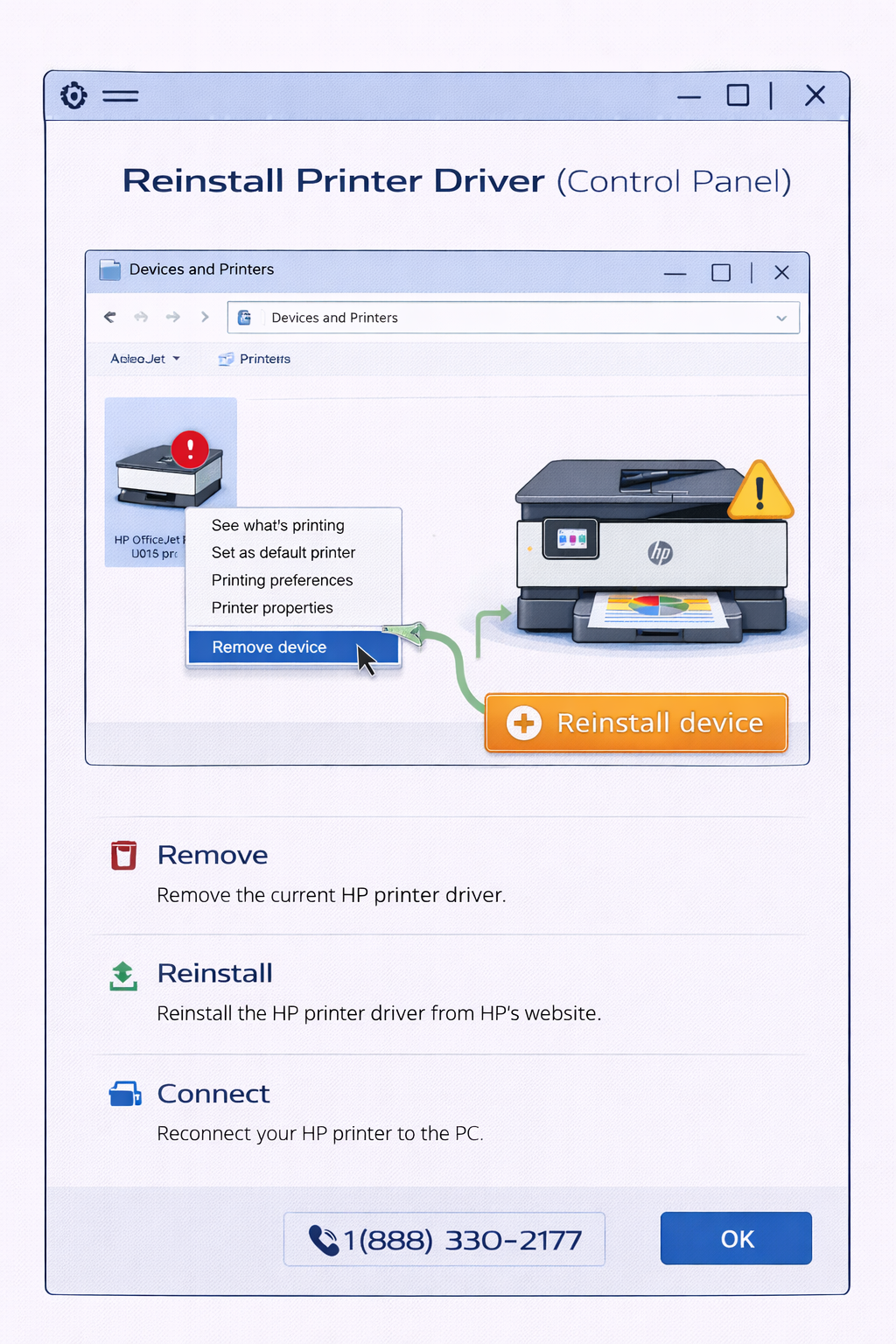896x1344 pixels.
Task: Click the red trash icon beside Remove
Action: click(x=123, y=855)
